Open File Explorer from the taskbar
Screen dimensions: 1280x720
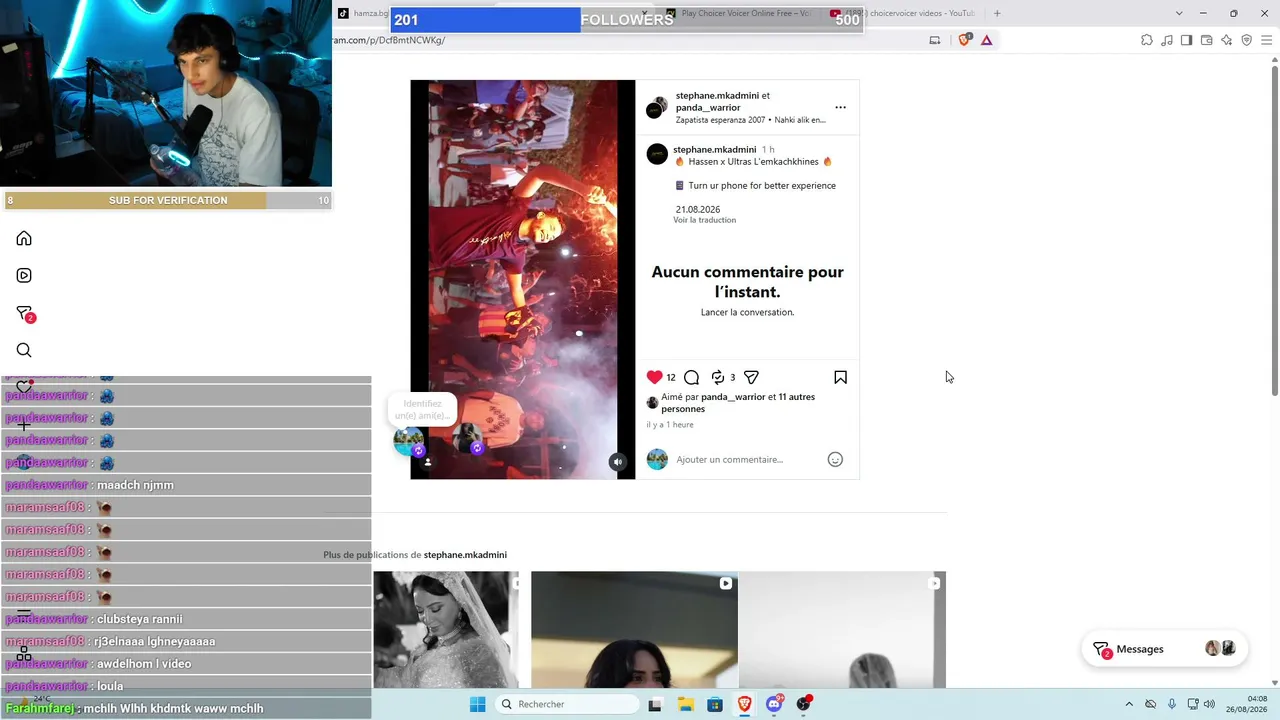[x=685, y=704]
